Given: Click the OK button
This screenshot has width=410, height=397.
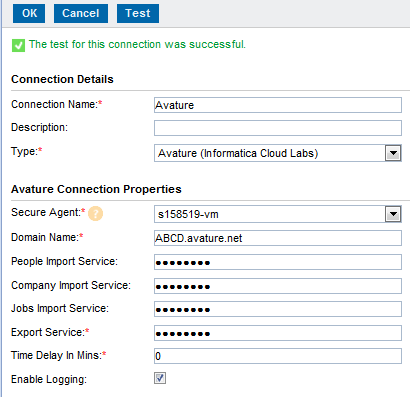Looking at the screenshot, I should tap(29, 13).
